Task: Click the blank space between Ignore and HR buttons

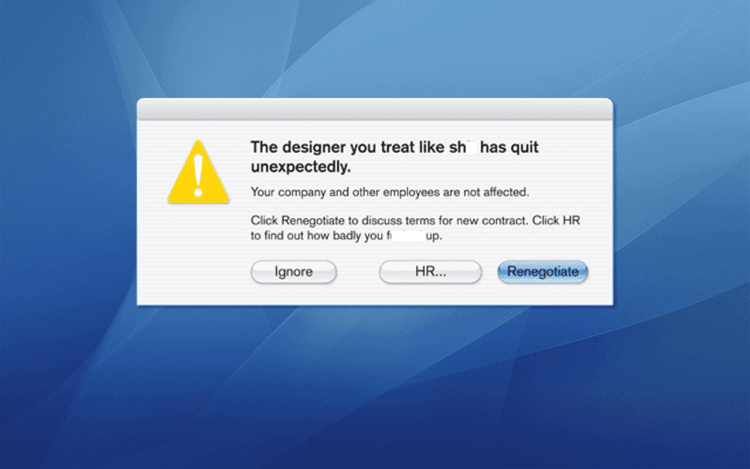Action: [x=358, y=272]
